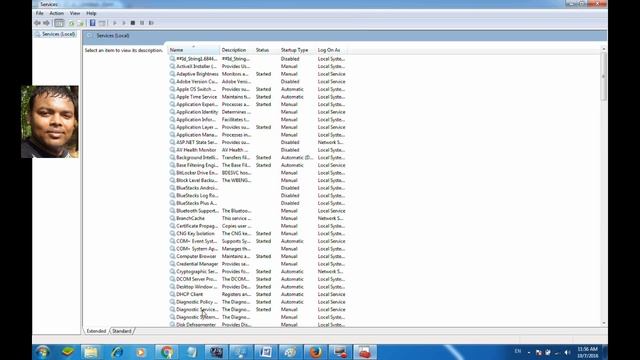Select the ASP.NET State Service row name

pyautogui.click(x=197, y=142)
